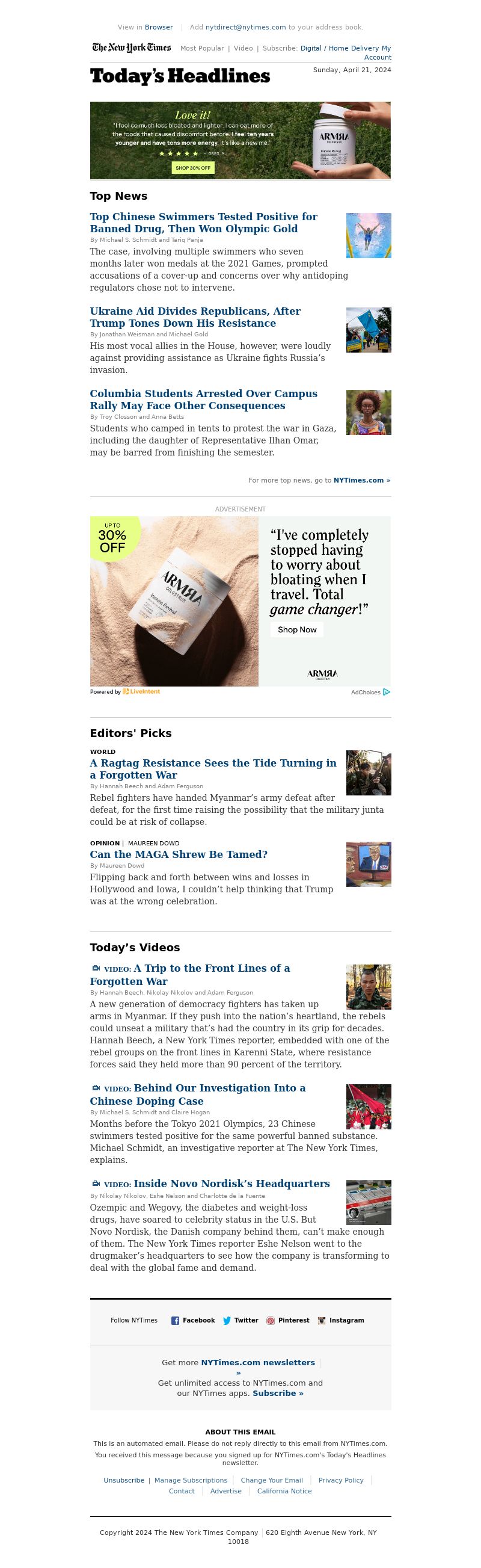Image resolution: width=481 pixels, height=1568 pixels.
Task: Click View in Browser link
Action: click(x=159, y=28)
